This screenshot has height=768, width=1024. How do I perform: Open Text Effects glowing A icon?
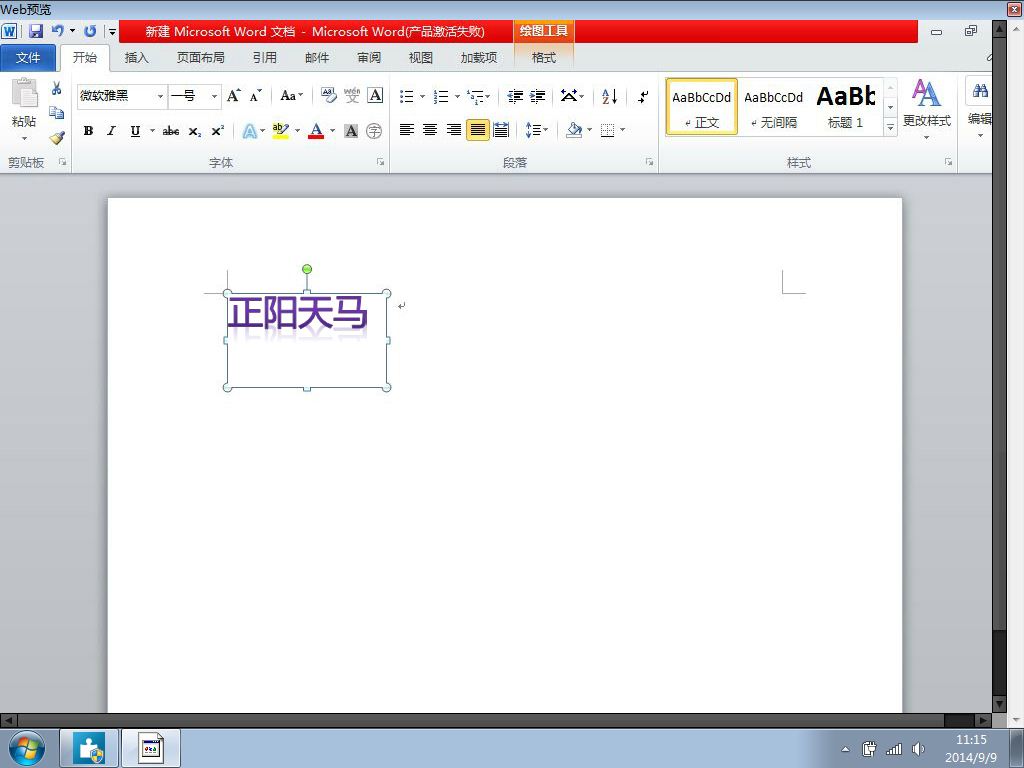[x=249, y=131]
